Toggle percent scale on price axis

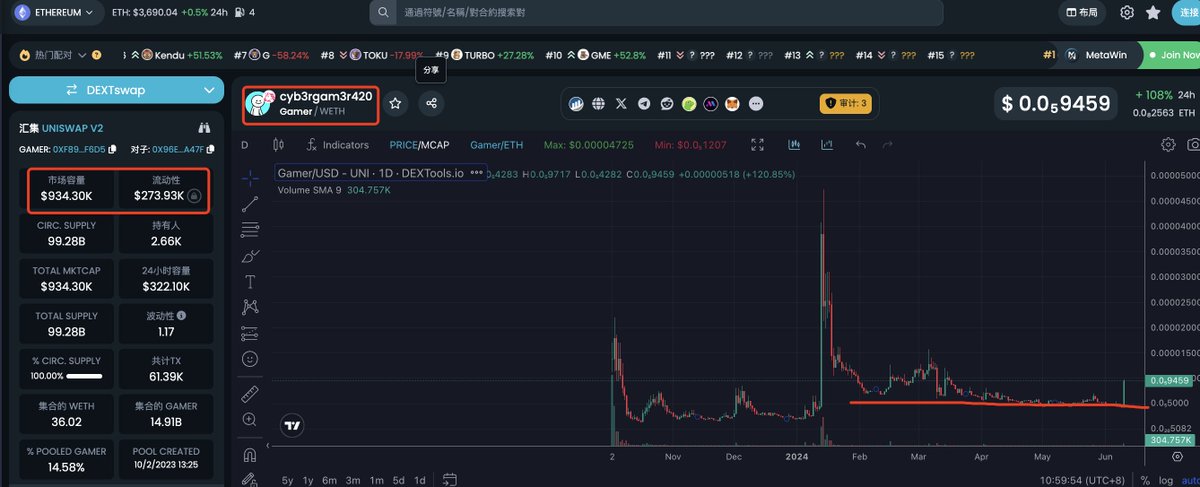click(1145, 481)
